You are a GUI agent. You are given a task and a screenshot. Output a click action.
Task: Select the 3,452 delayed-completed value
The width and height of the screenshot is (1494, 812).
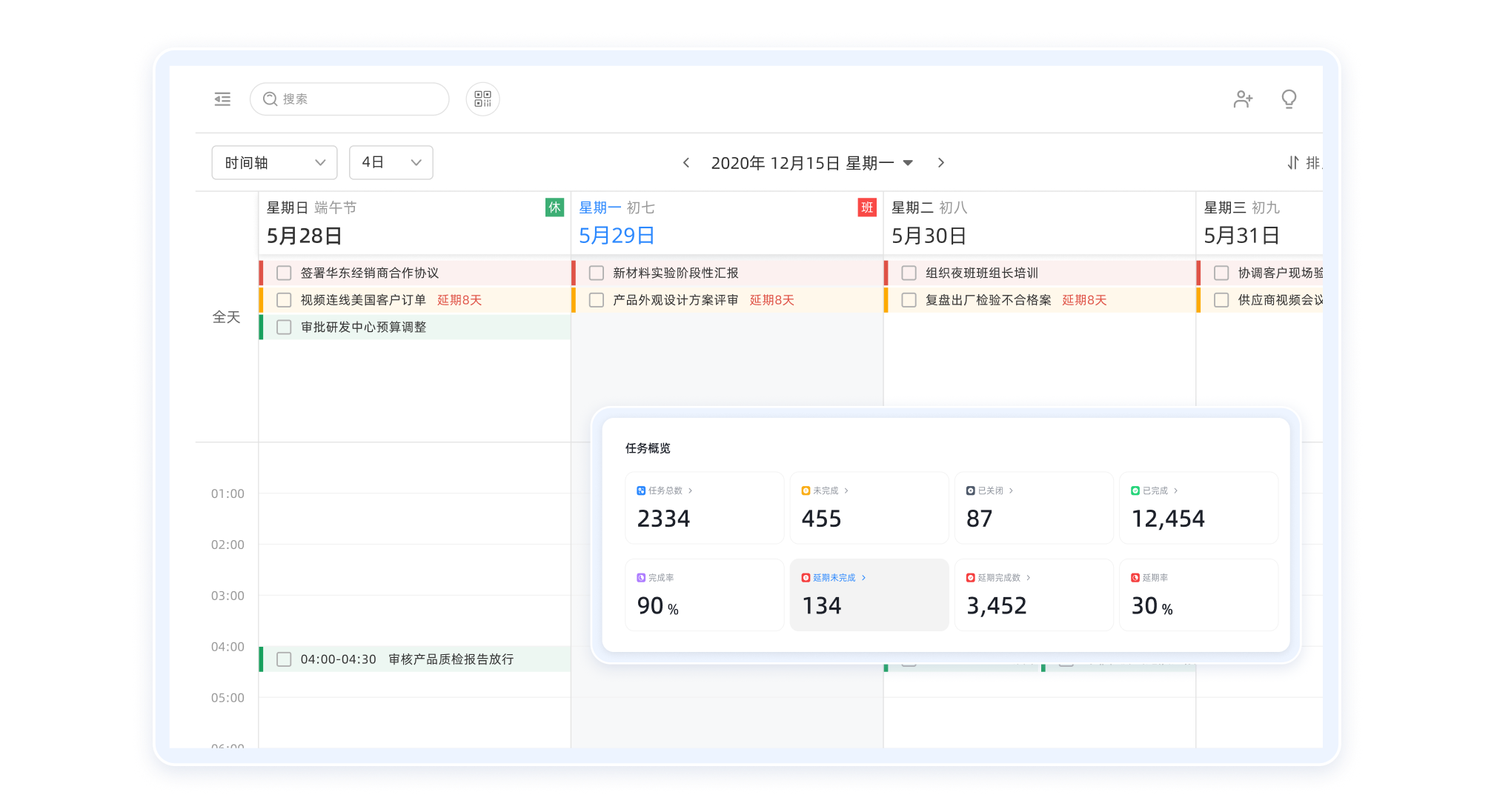[x=997, y=606]
